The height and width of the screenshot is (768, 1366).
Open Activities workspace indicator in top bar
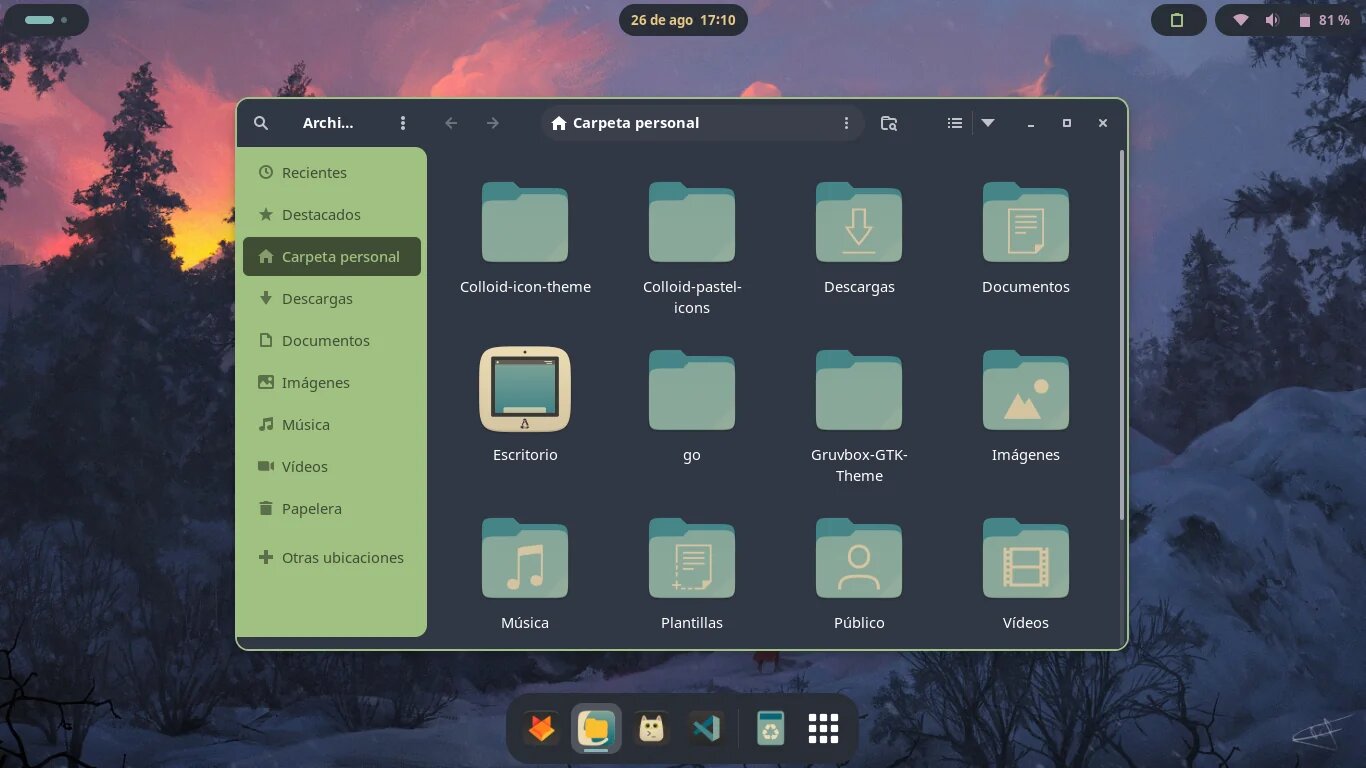(46, 20)
